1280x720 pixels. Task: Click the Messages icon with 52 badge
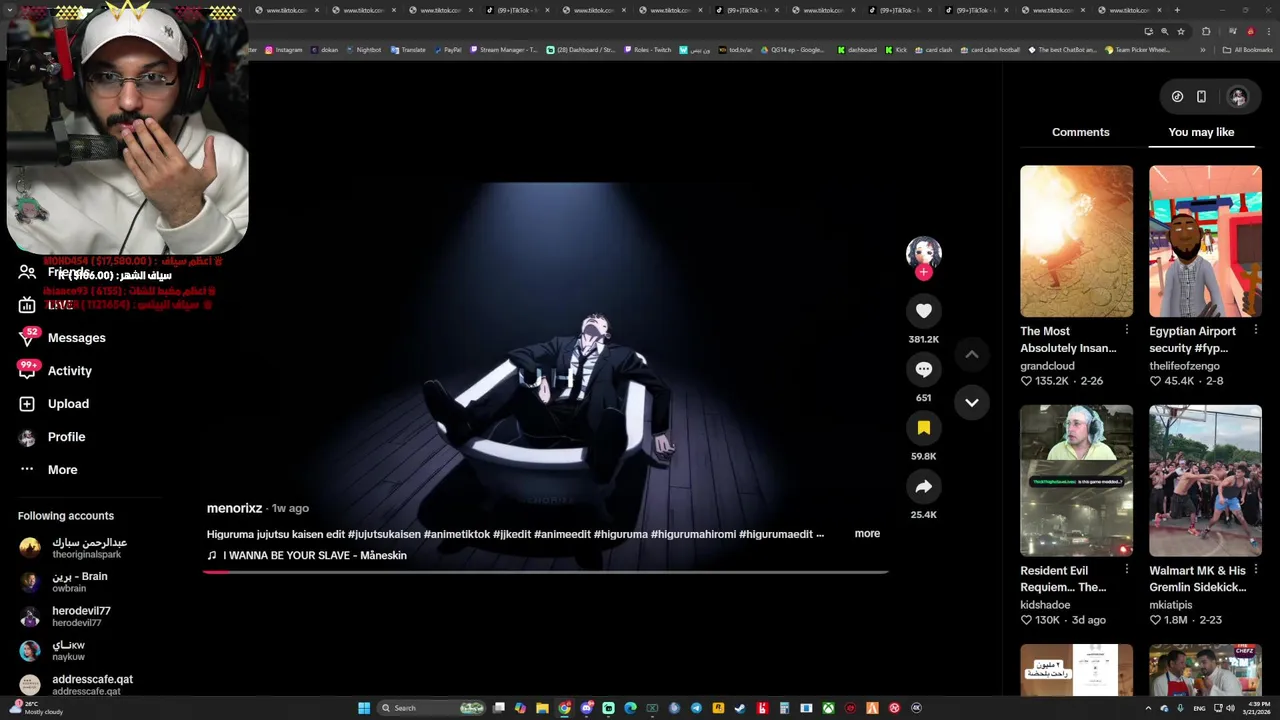tap(27, 338)
